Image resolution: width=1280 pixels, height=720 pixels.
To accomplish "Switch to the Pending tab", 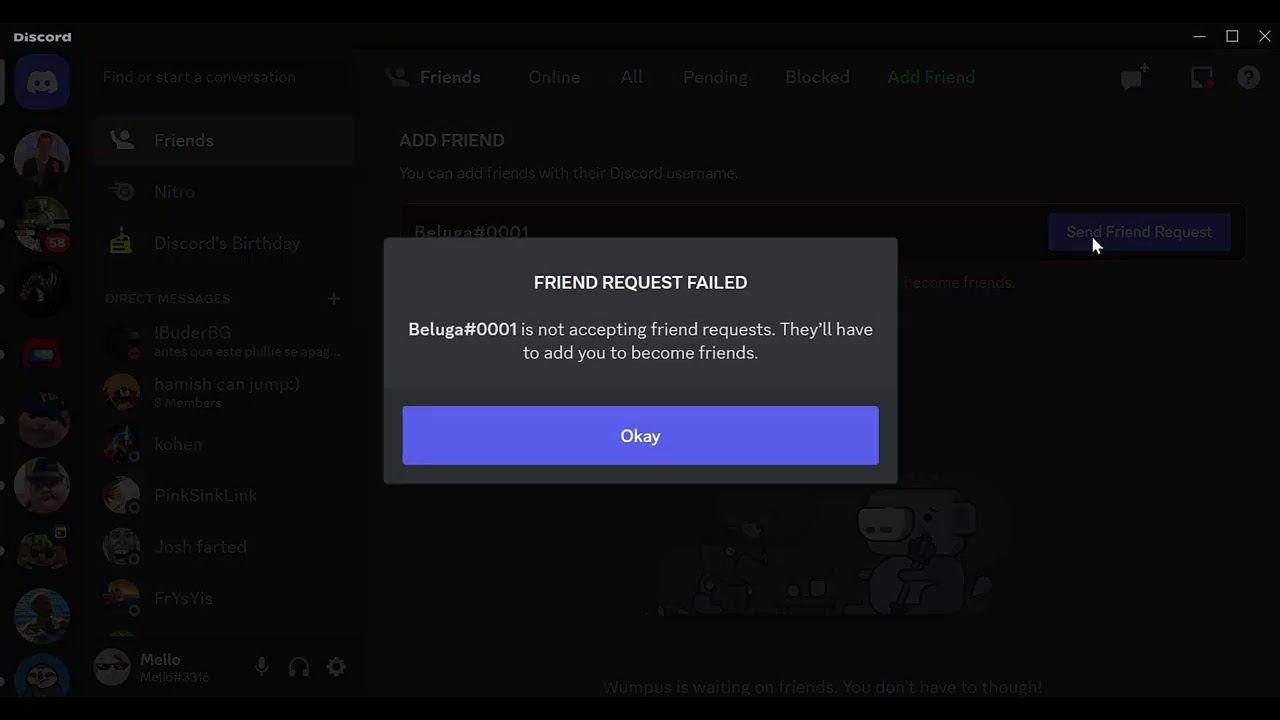I will coord(715,77).
